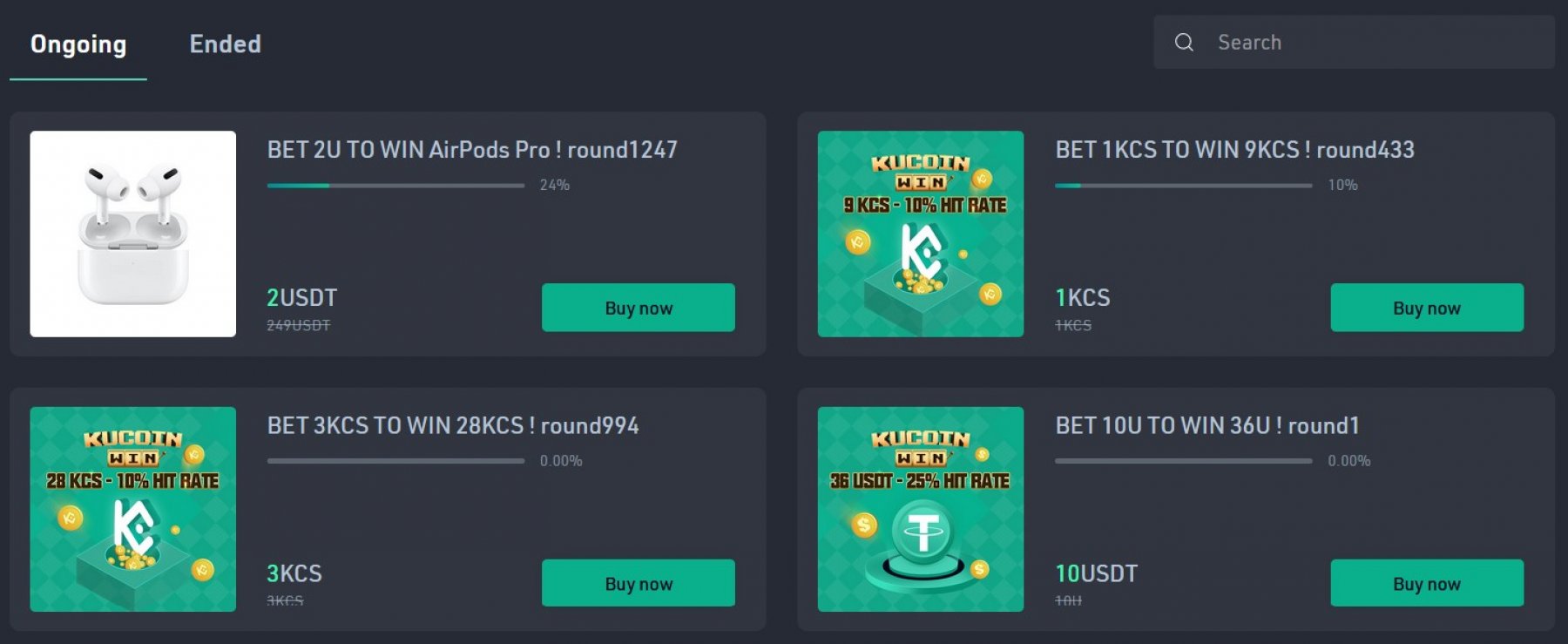The image size is (1568, 644).
Task: Focus the Search input field
Action: [x=1376, y=42]
